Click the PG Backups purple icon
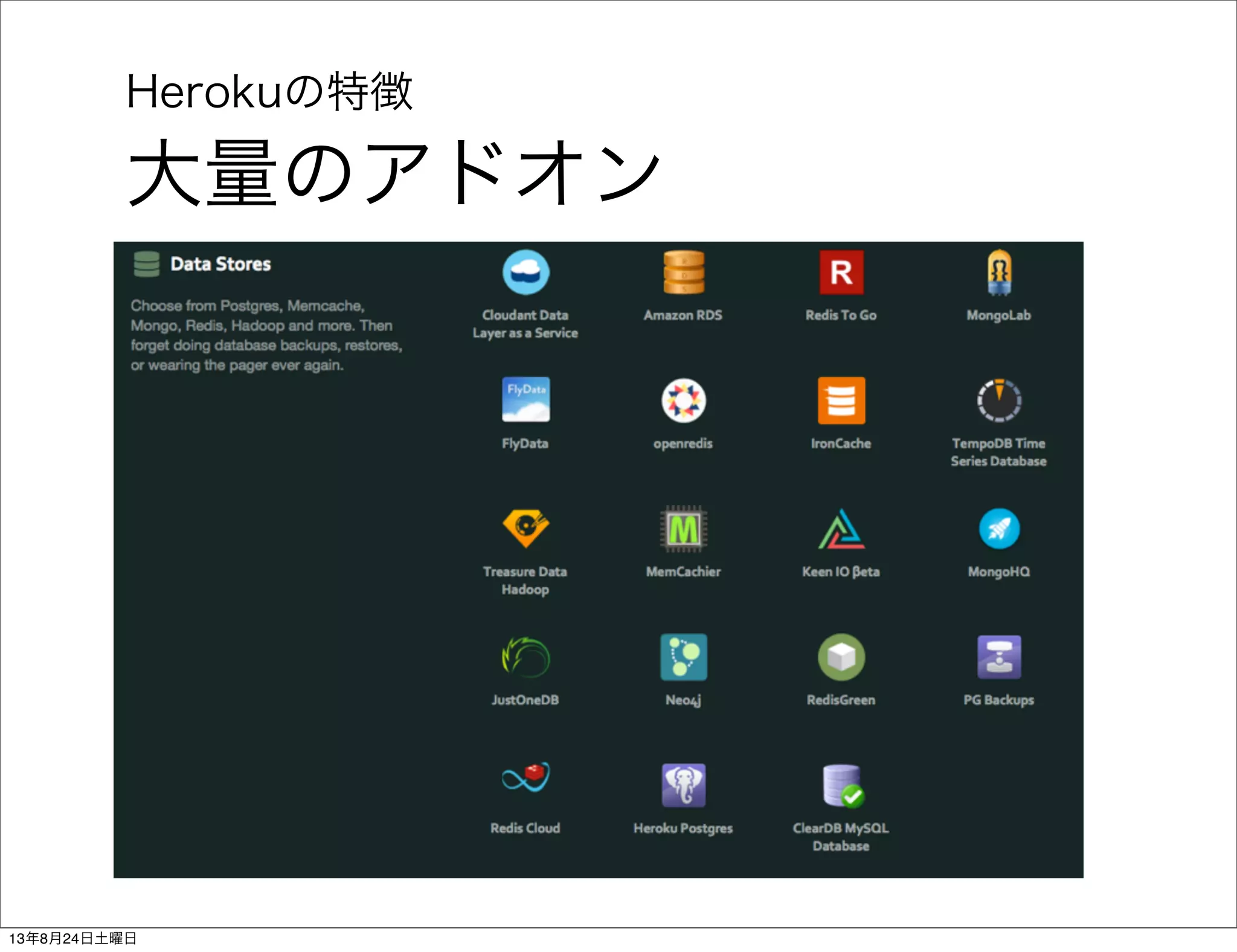 999,657
